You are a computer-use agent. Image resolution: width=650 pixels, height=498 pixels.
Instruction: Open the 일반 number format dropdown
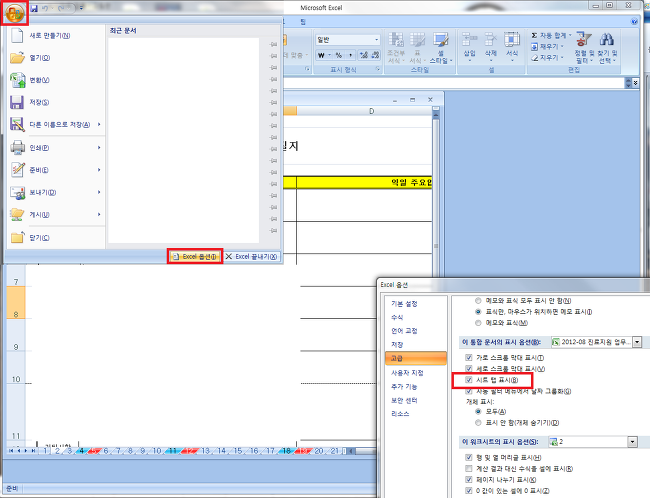(x=376, y=40)
